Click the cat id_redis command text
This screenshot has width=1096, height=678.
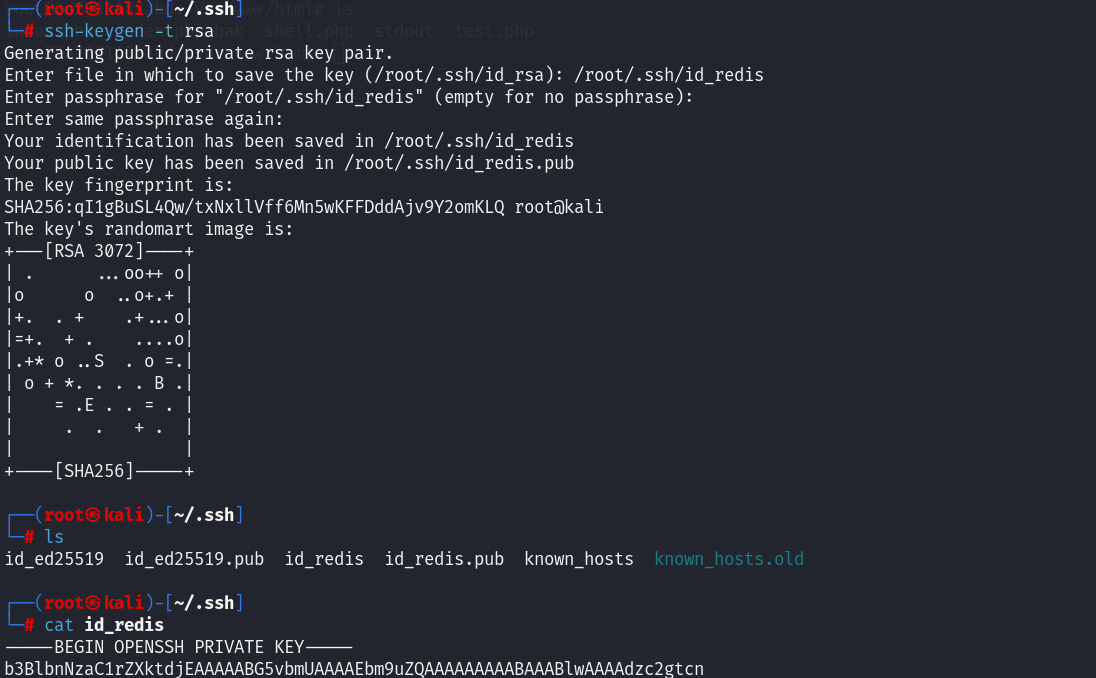click(104, 625)
